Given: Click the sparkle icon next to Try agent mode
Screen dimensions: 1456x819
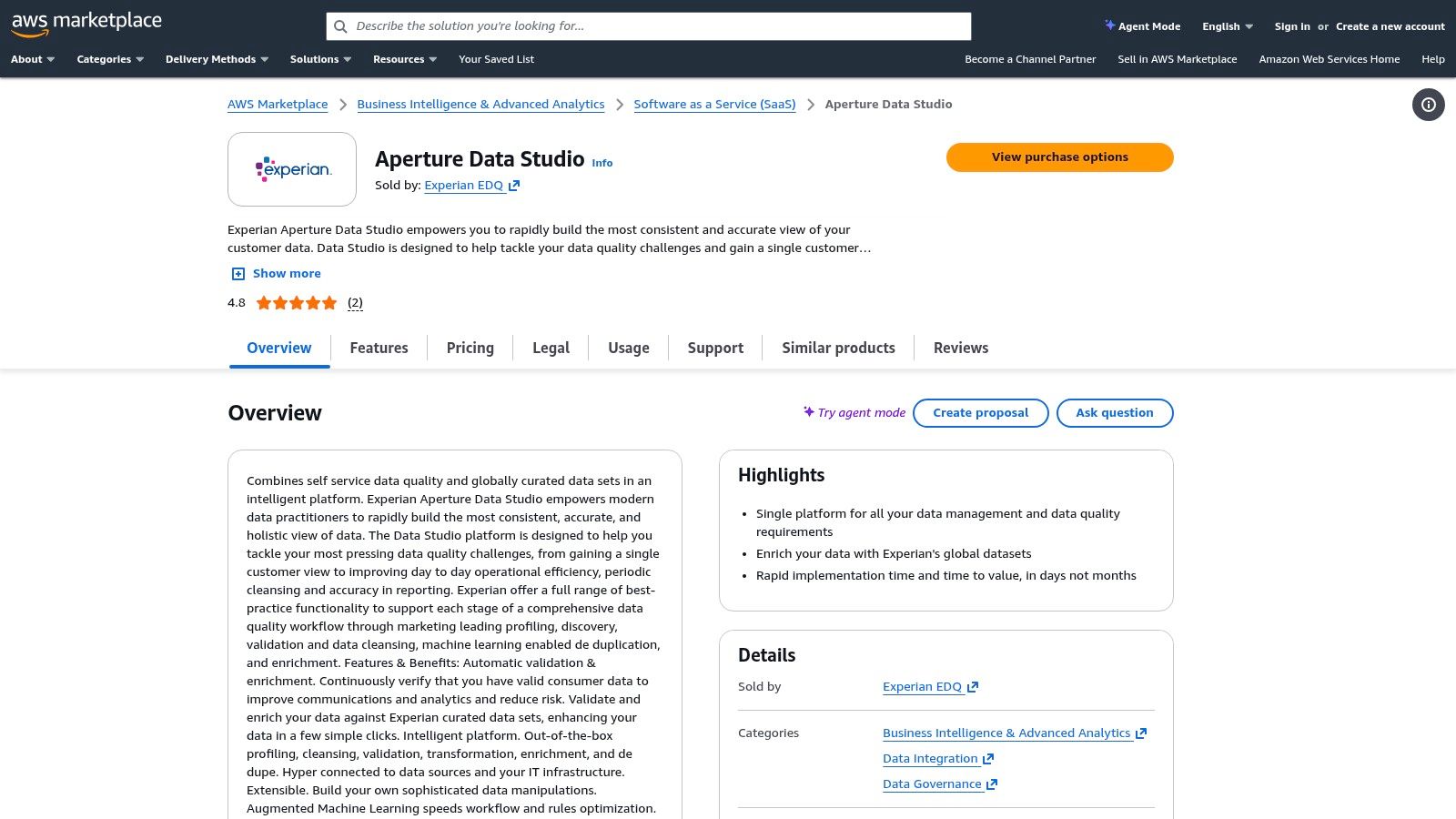Looking at the screenshot, I should coord(808,411).
